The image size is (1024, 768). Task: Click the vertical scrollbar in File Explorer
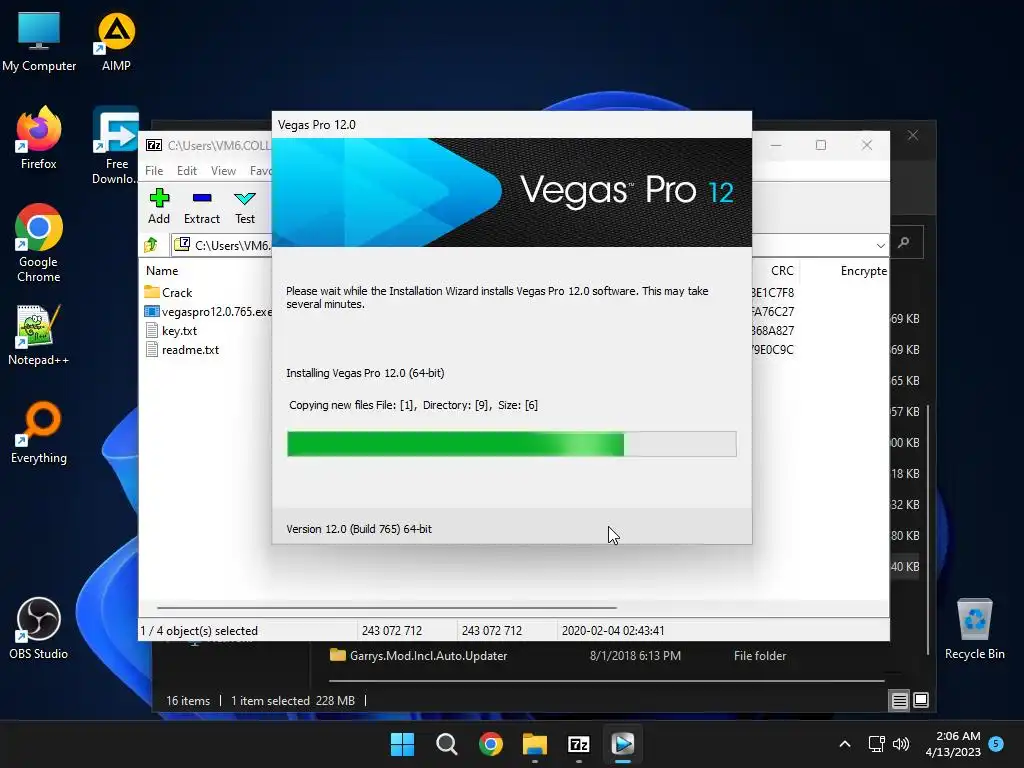(927, 529)
